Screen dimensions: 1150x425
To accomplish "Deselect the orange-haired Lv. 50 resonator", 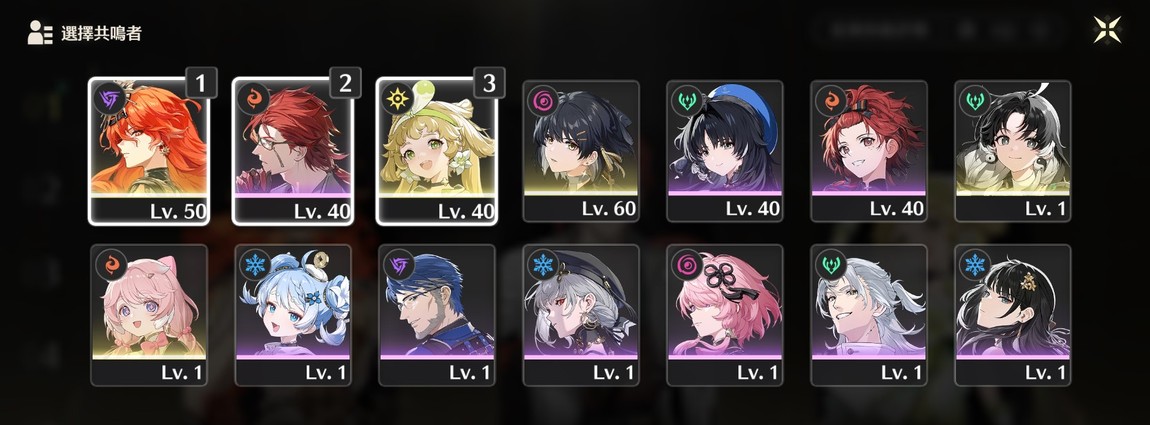I will coord(149,151).
